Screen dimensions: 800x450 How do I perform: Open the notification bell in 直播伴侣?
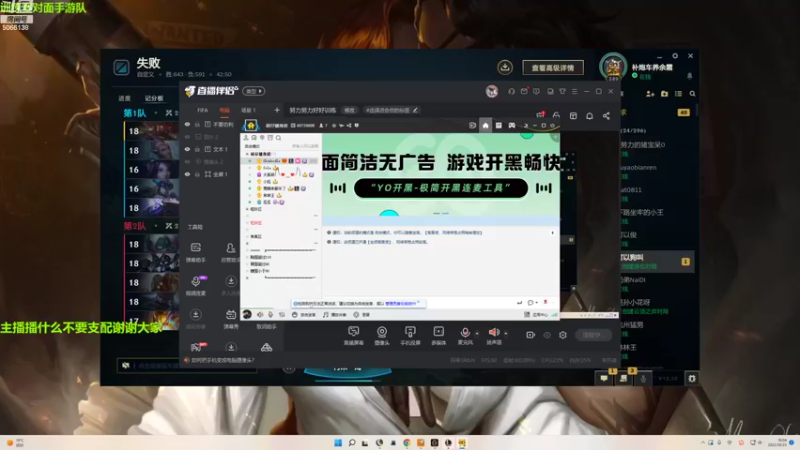(589, 116)
